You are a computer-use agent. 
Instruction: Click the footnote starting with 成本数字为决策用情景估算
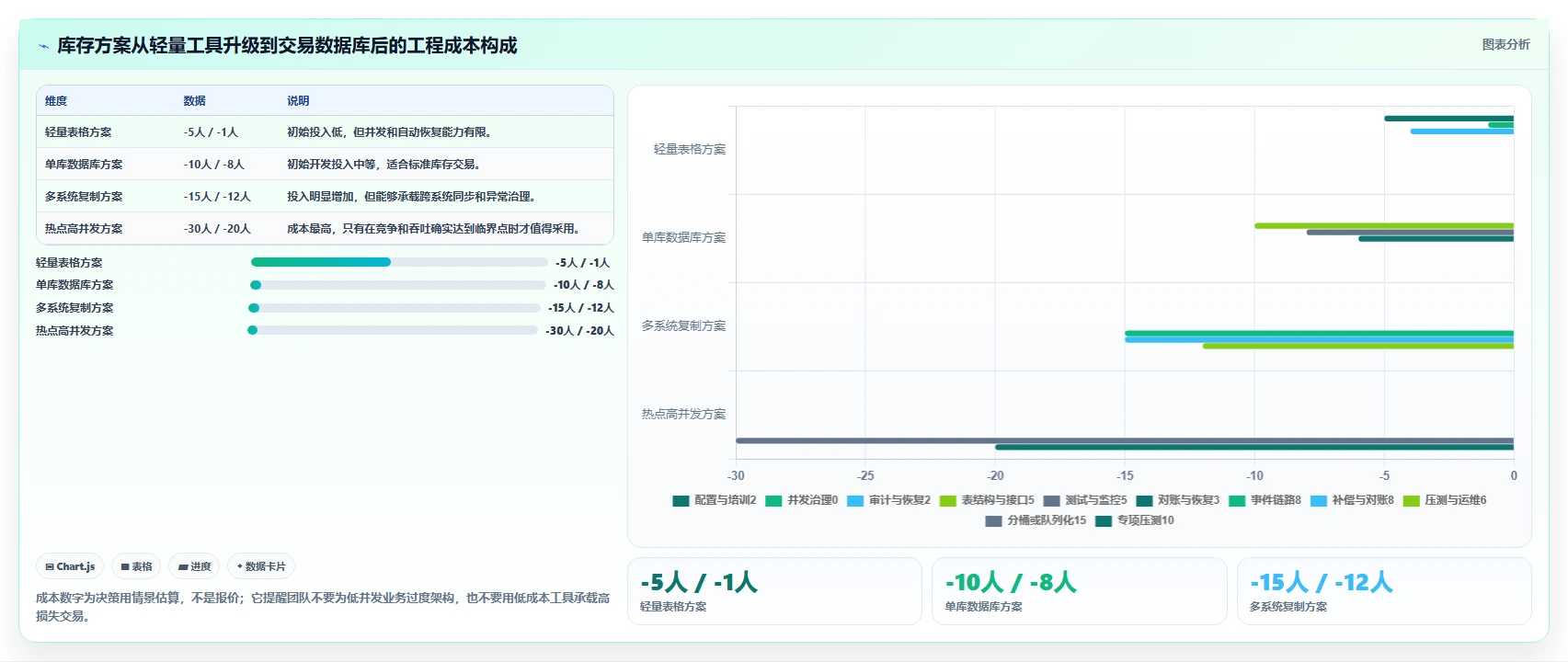[323, 607]
